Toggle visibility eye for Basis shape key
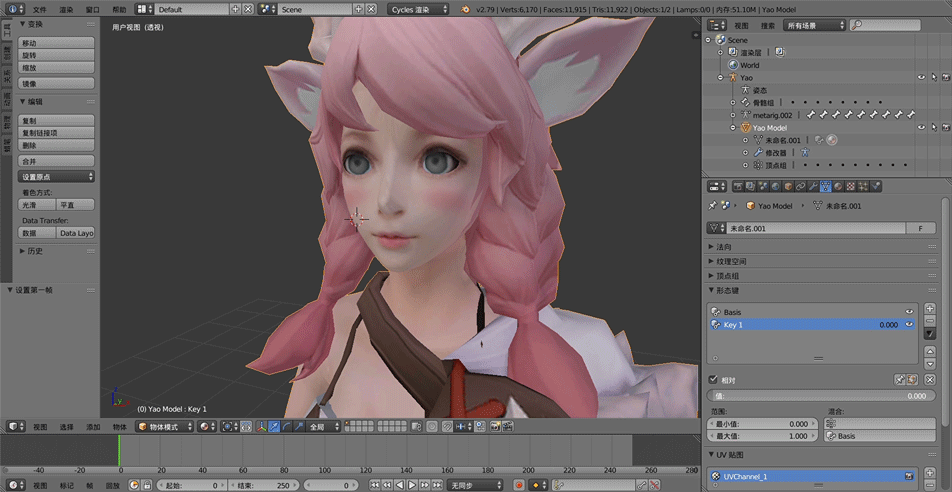 (909, 312)
